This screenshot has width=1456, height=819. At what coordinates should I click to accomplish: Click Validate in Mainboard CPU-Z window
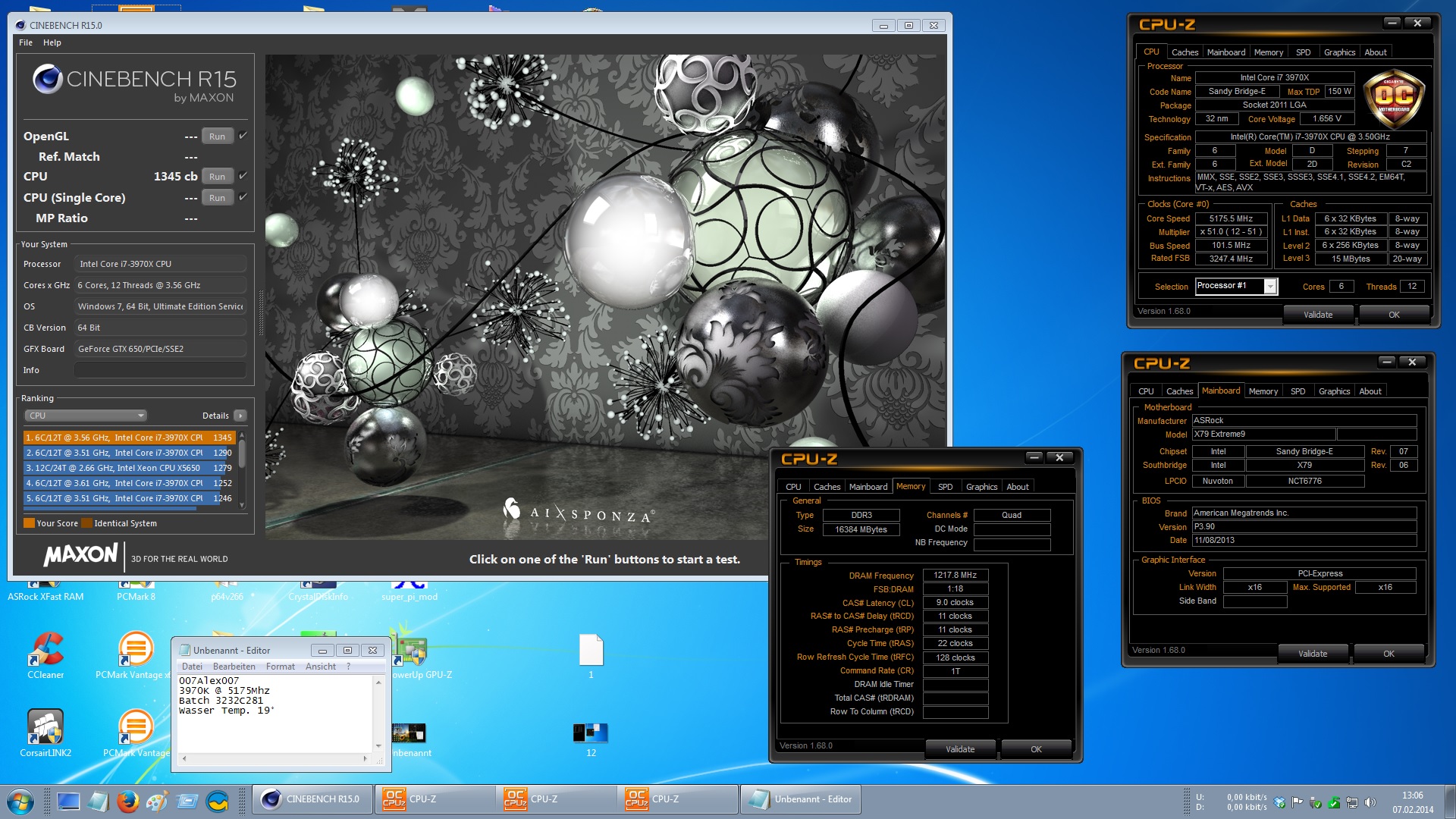1313,654
